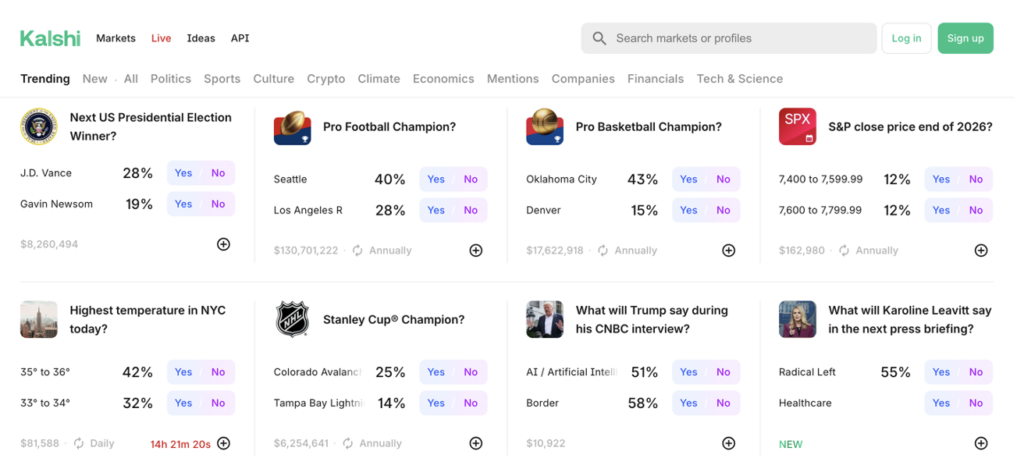The height and width of the screenshot is (476, 1024).
Task: Switch to the Politics category tab
Action: coord(171,79)
